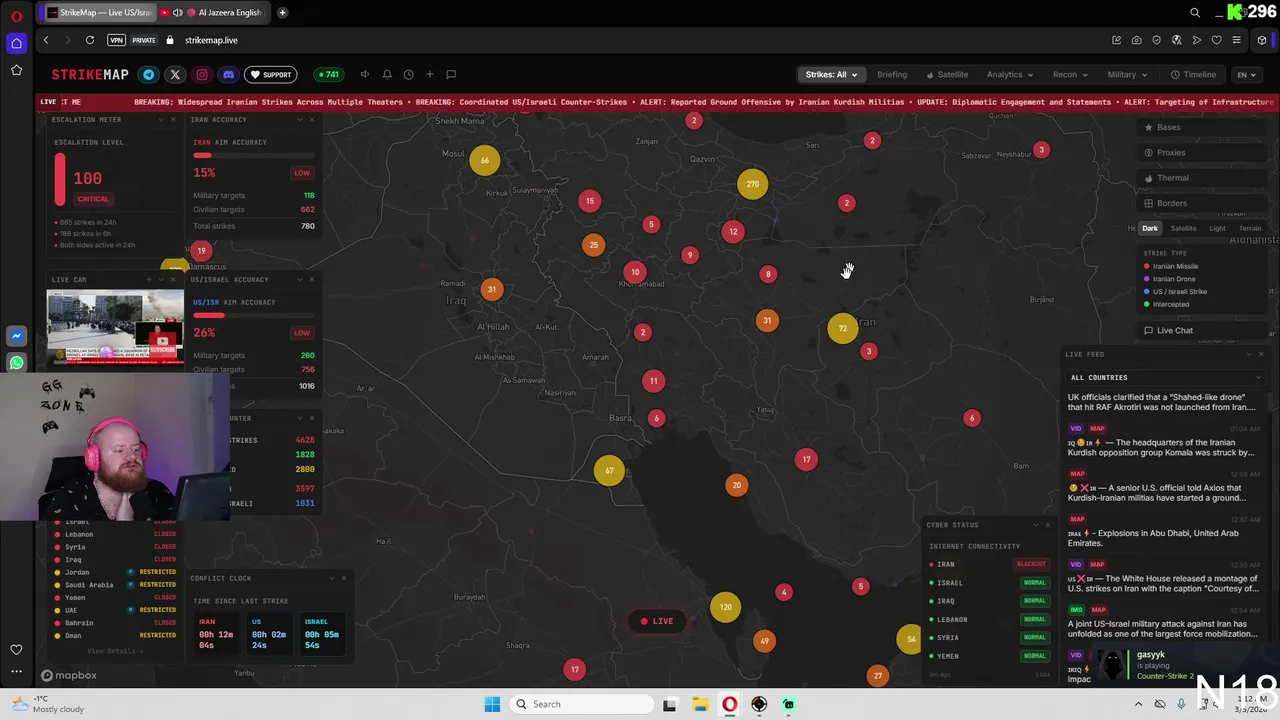Screen dimensions: 1280x720
Task: Click the 270 strike cluster marker
Action: (752, 184)
